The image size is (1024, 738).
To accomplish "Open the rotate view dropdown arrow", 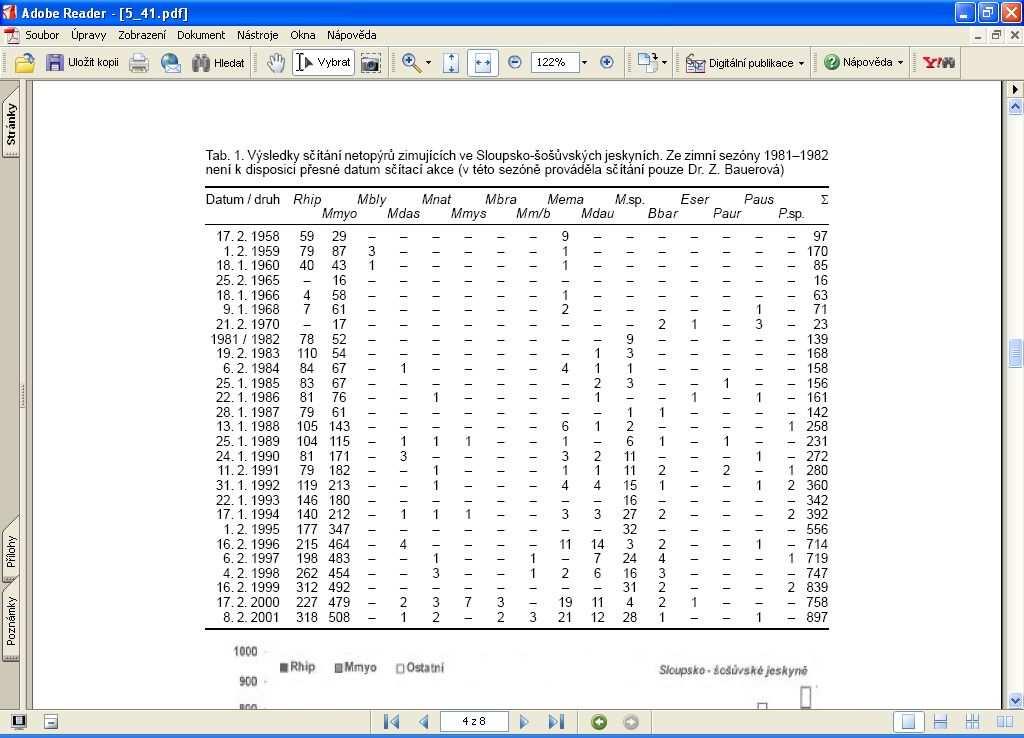I will point(665,63).
